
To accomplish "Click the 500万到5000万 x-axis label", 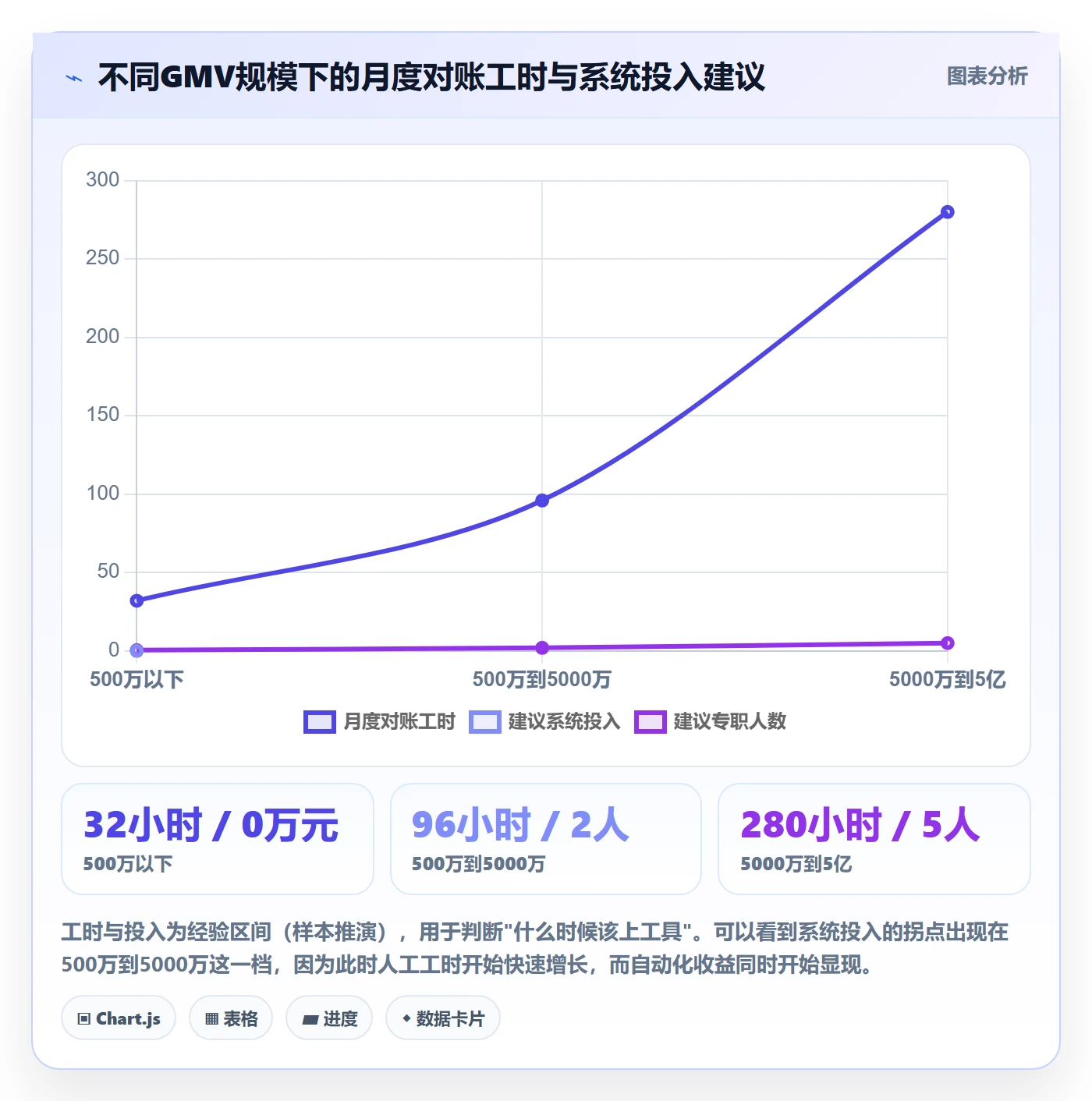I will pos(542,680).
